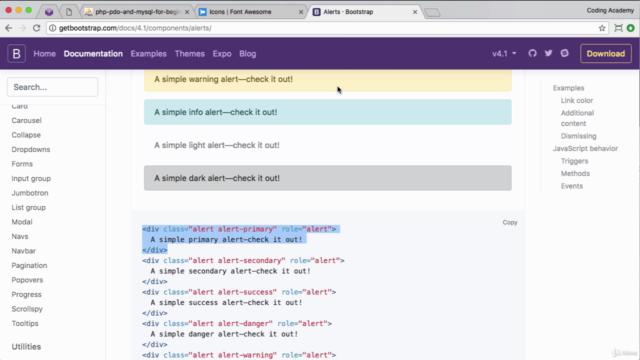Switch to Icons | Font Awesome tab
The image size is (640, 360).
[x=251, y=12]
